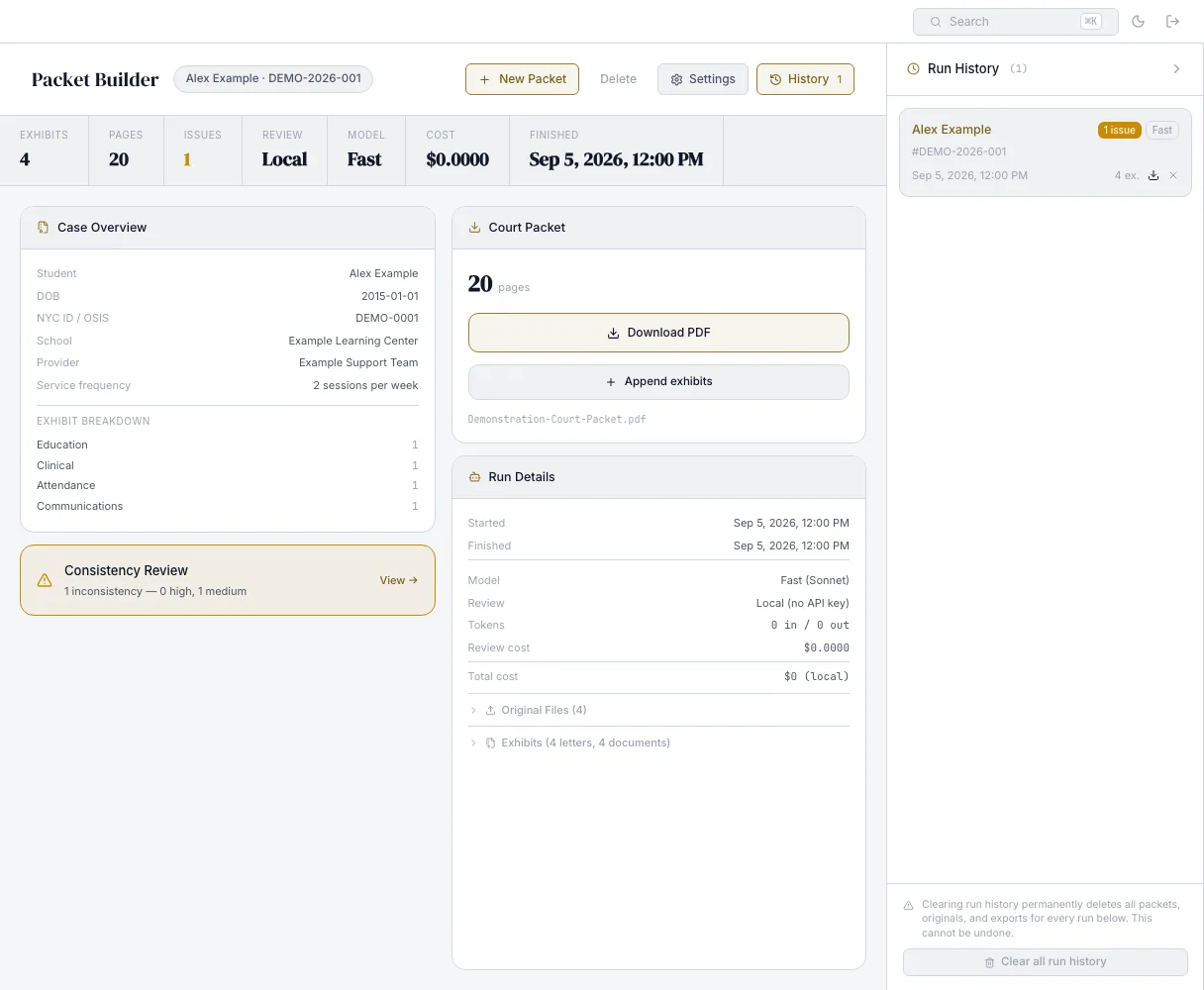Download the run from history card
Viewport: 1204px width, 990px height.
(1154, 175)
